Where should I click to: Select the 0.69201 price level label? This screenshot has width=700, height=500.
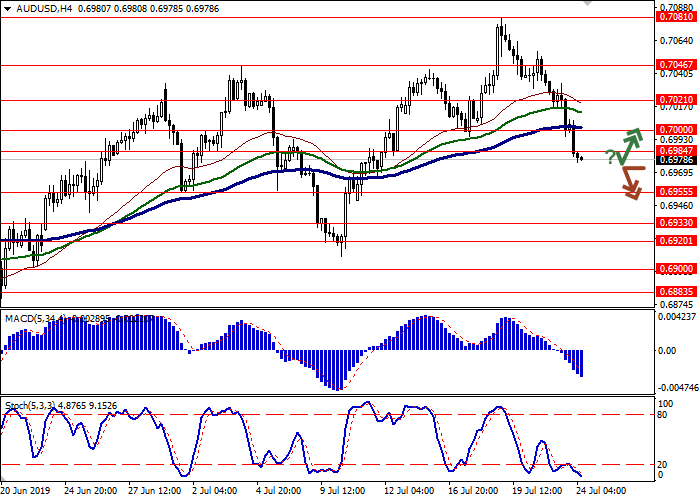[x=676, y=241]
